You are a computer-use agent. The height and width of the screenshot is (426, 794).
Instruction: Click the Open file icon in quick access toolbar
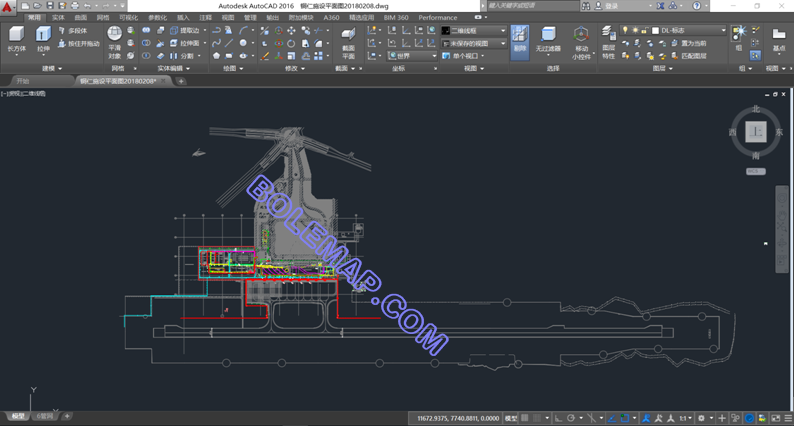(x=37, y=6)
